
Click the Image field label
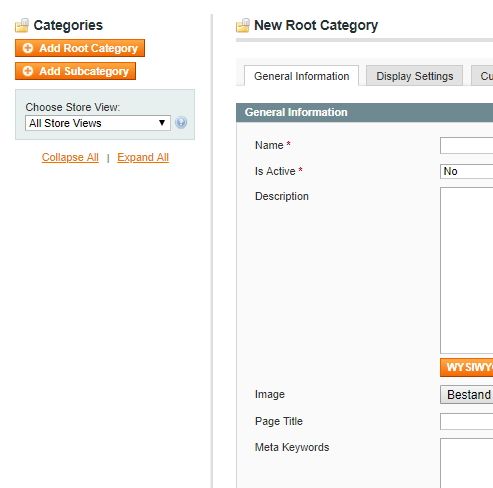pyautogui.click(x=270, y=394)
